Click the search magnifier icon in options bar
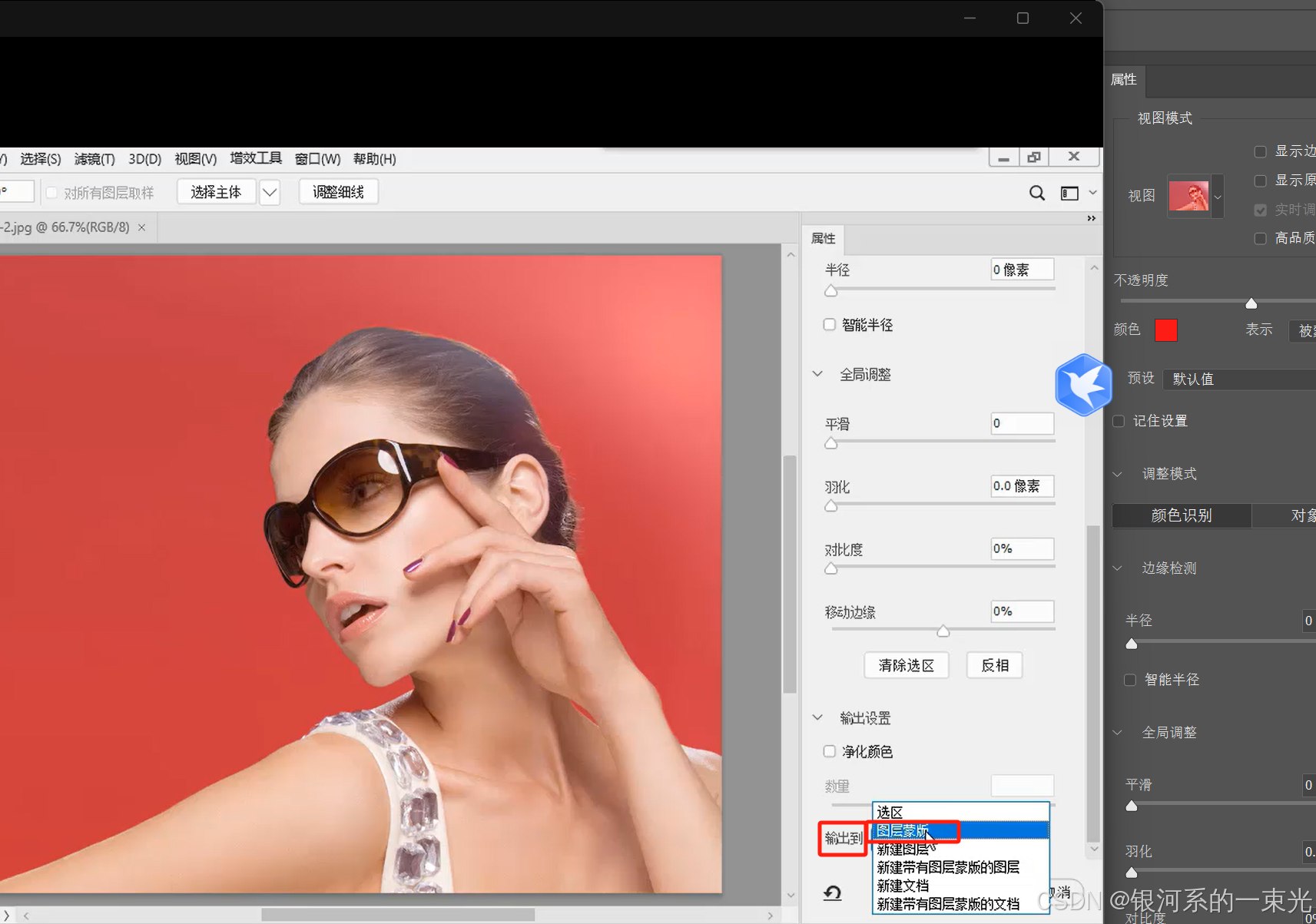The height and width of the screenshot is (924, 1316). coord(1037,193)
